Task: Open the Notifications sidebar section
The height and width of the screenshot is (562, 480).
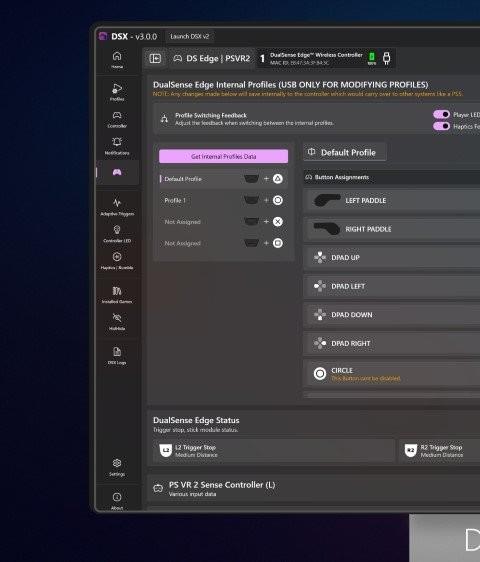Action: [117, 146]
